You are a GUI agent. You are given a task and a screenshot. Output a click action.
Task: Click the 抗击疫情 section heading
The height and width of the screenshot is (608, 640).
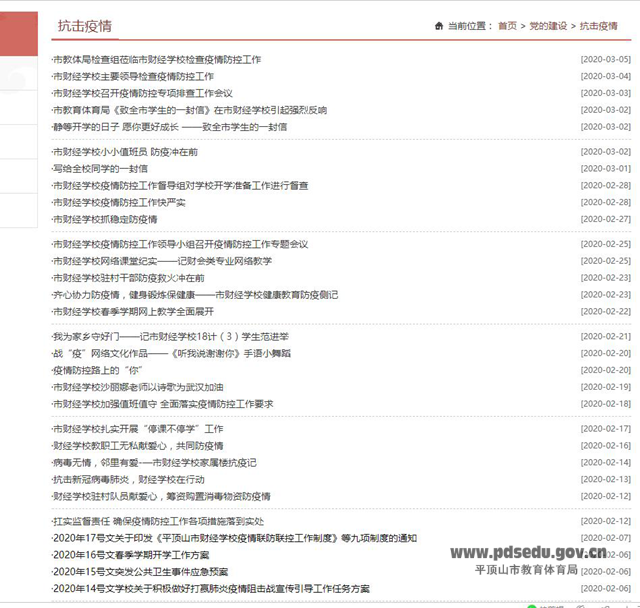pos(84,26)
